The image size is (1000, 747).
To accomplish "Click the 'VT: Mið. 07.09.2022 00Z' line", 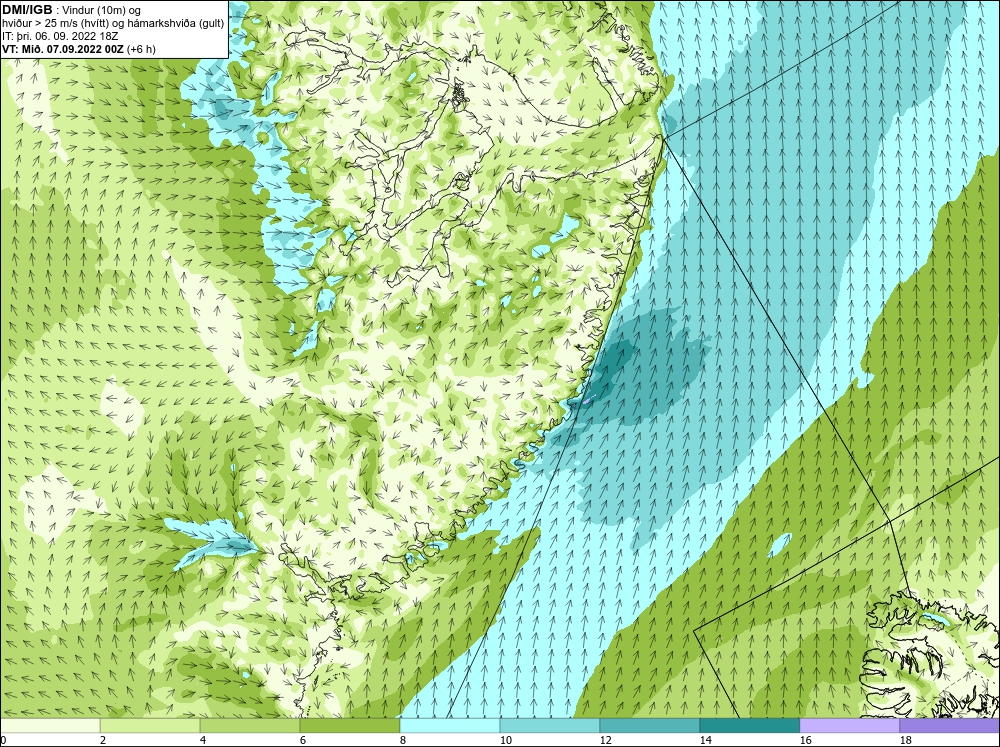I will [63, 48].
